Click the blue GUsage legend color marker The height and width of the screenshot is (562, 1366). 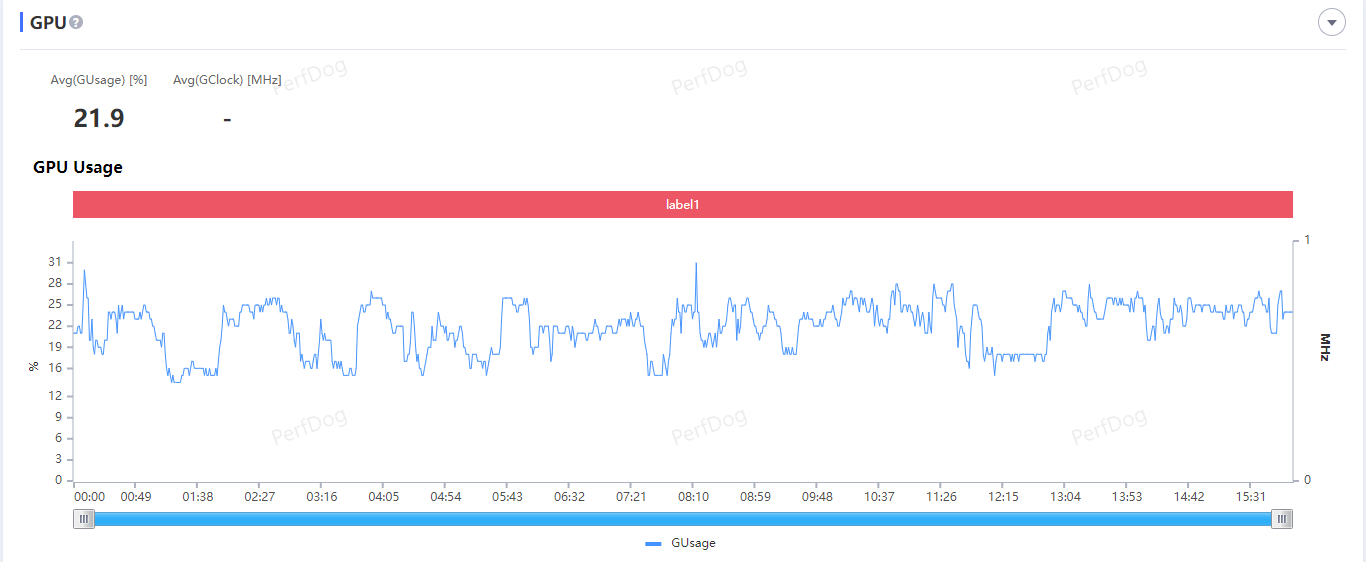tap(653, 543)
